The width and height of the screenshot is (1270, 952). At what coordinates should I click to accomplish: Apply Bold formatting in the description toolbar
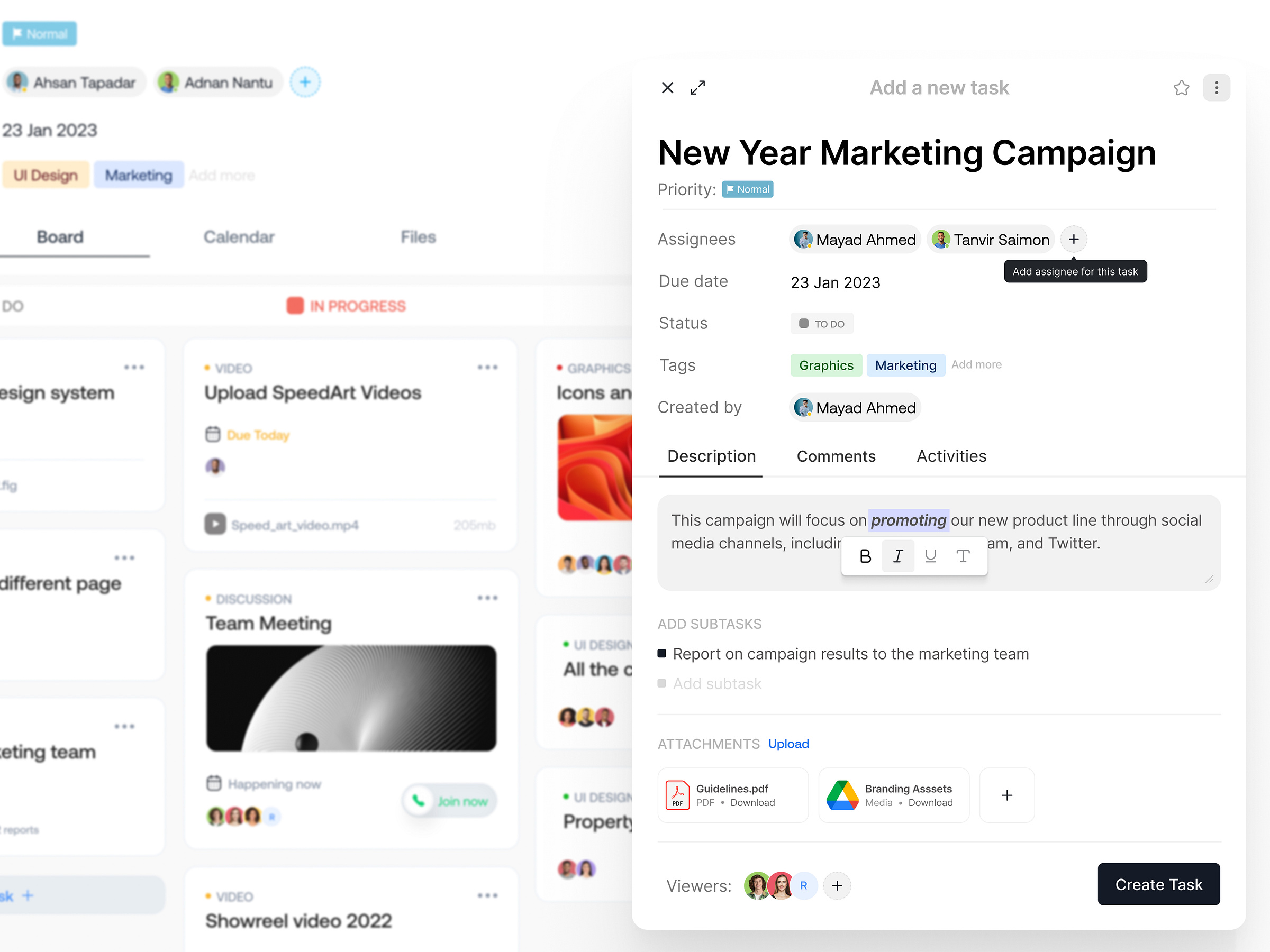[x=865, y=555]
